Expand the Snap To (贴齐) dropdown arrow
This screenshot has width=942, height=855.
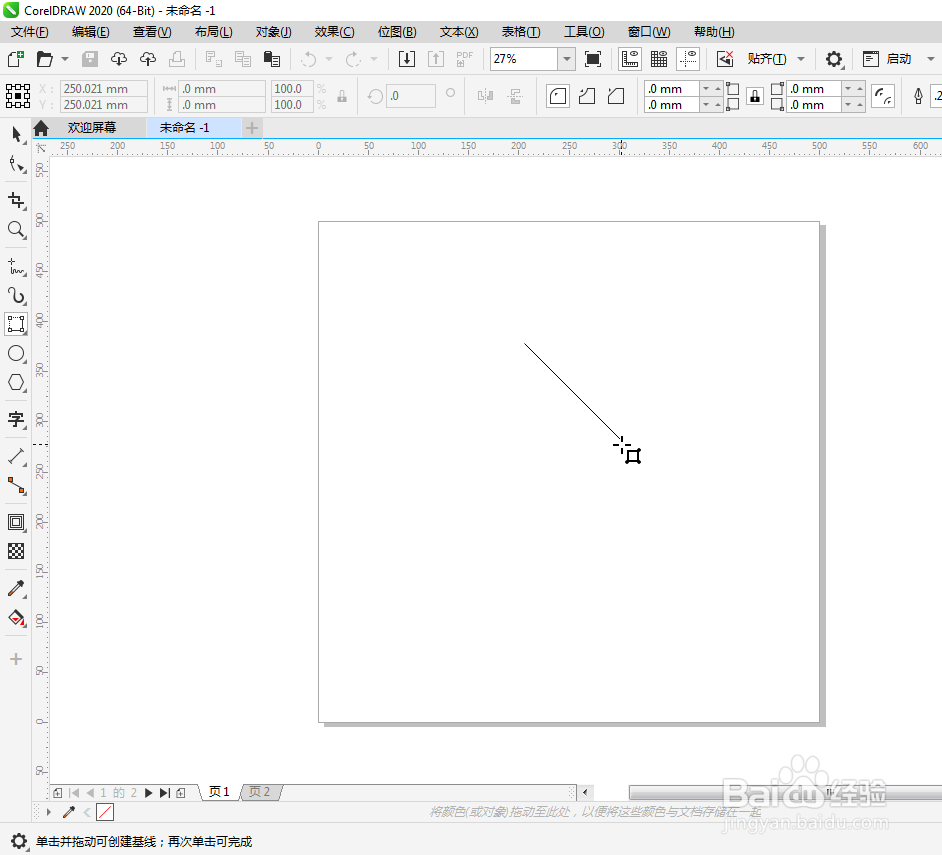pyautogui.click(x=801, y=59)
